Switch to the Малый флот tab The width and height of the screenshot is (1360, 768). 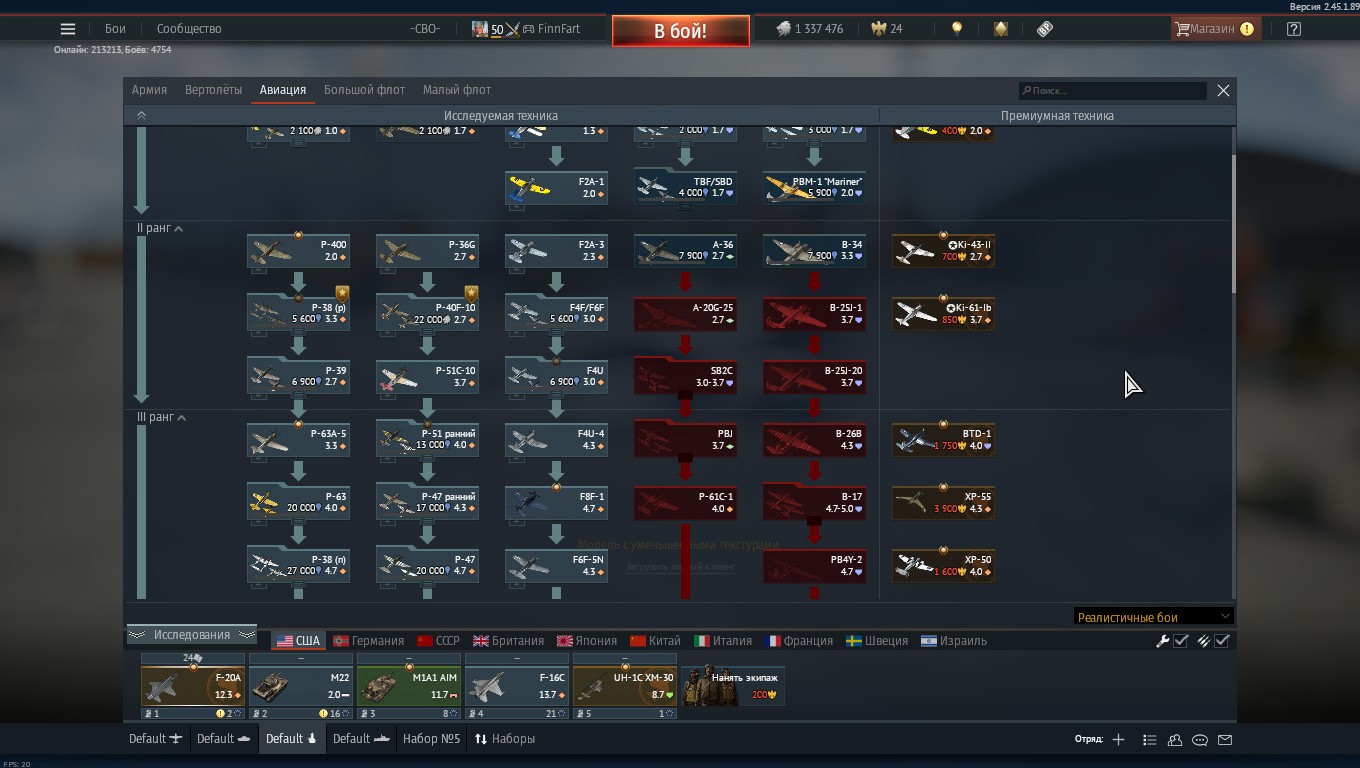pyautogui.click(x=456, y=90)
